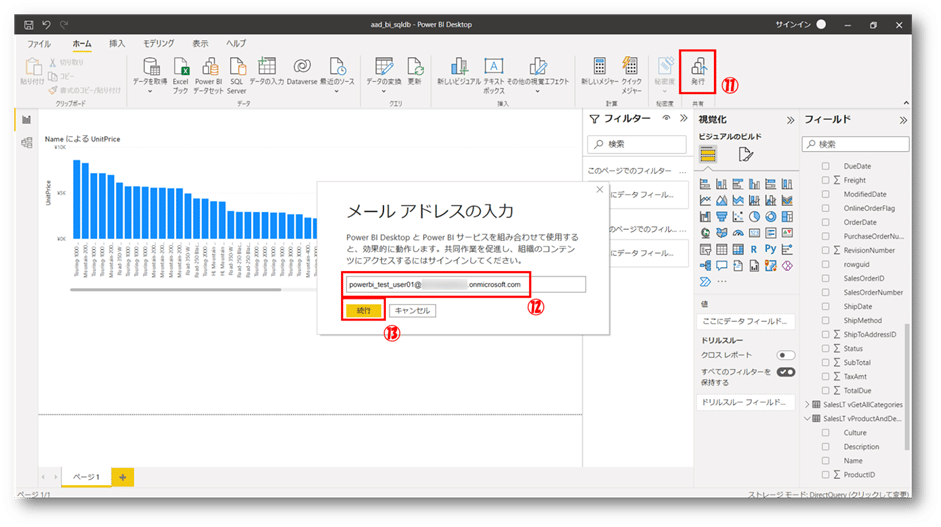Click the email address input field
941x527 pixels.
point(466,285)
